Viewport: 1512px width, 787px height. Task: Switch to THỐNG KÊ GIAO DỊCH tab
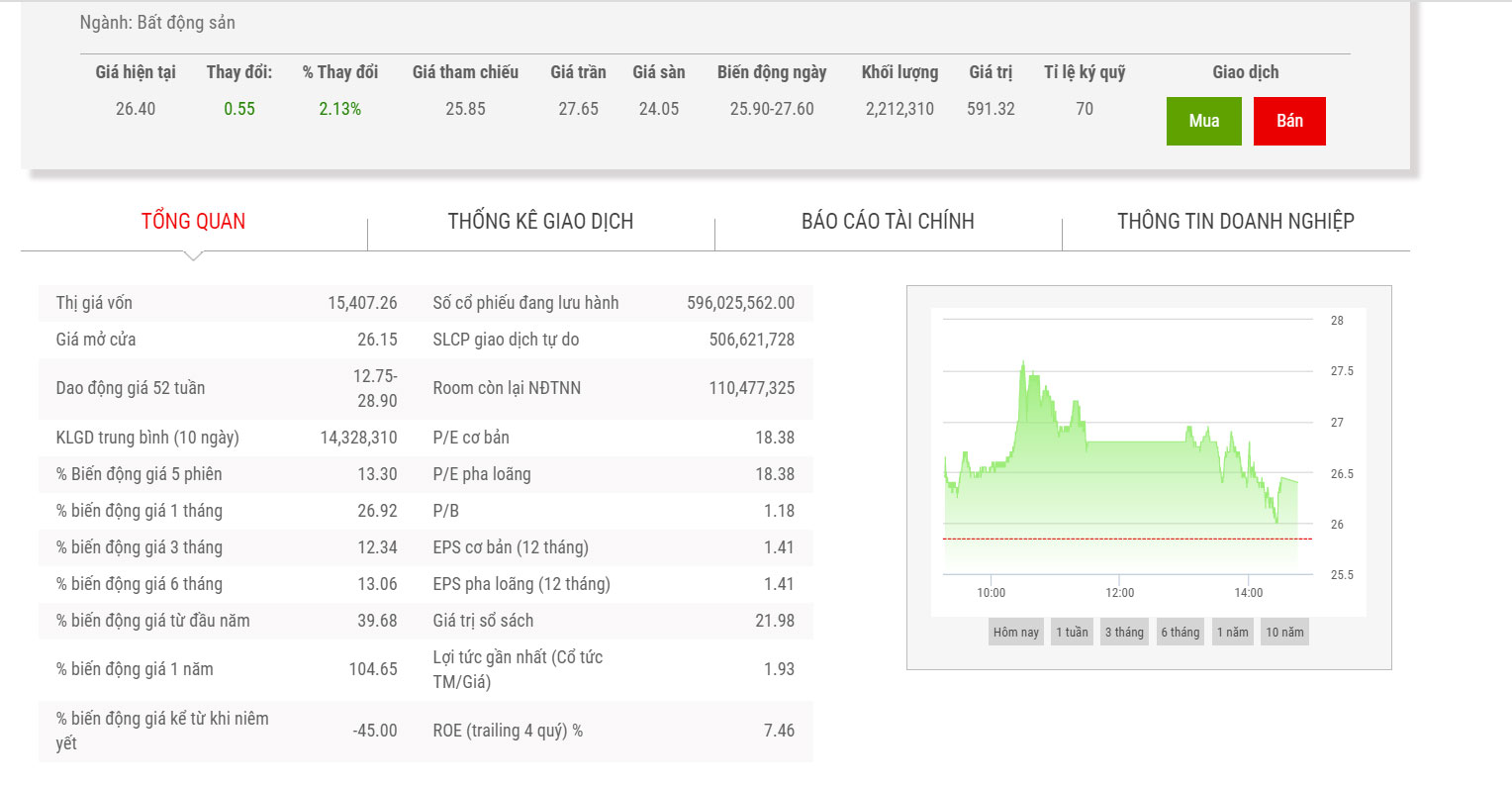(x=540, y=221)
